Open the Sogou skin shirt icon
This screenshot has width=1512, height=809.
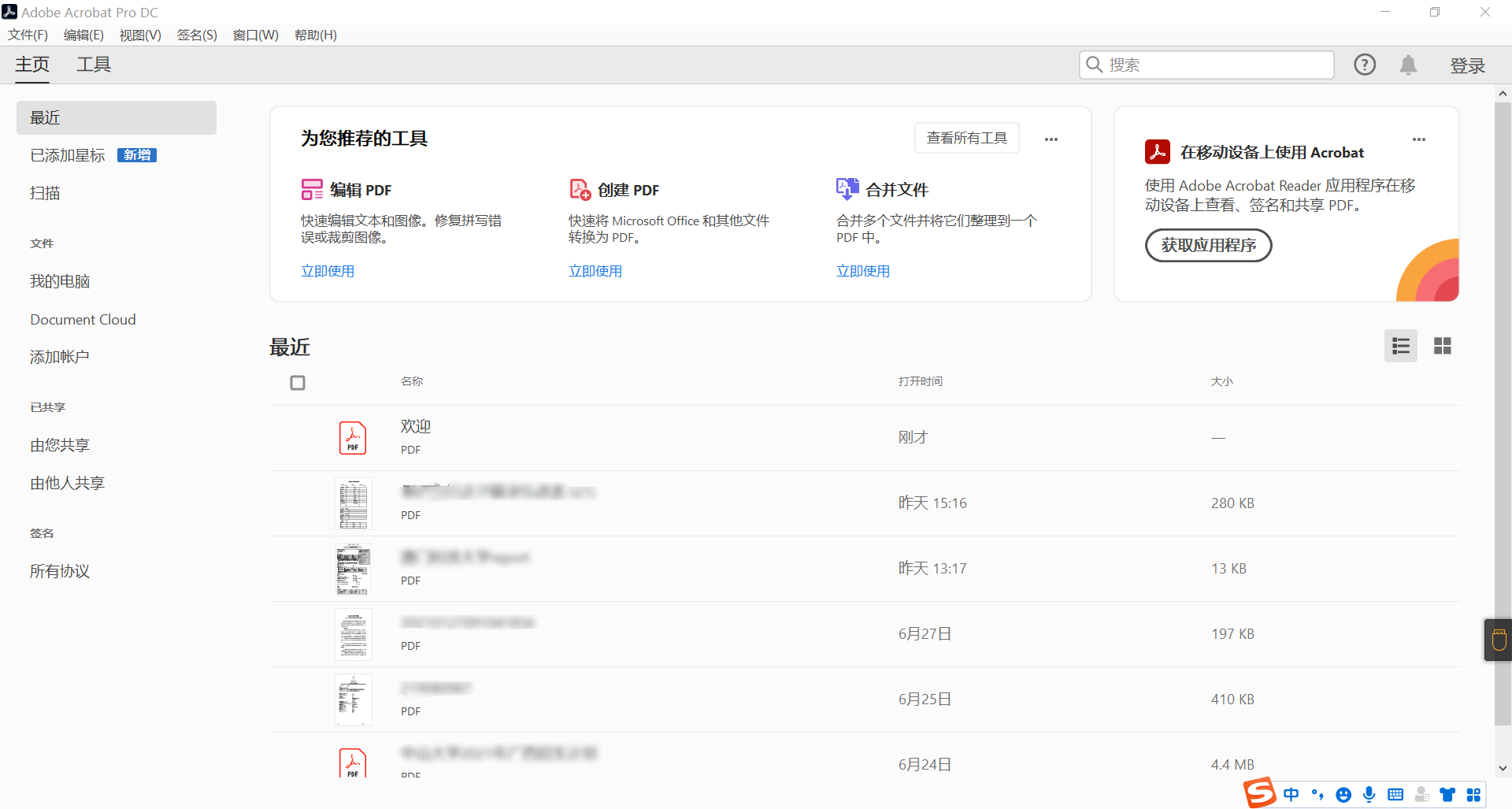(x=1447, y=795)
